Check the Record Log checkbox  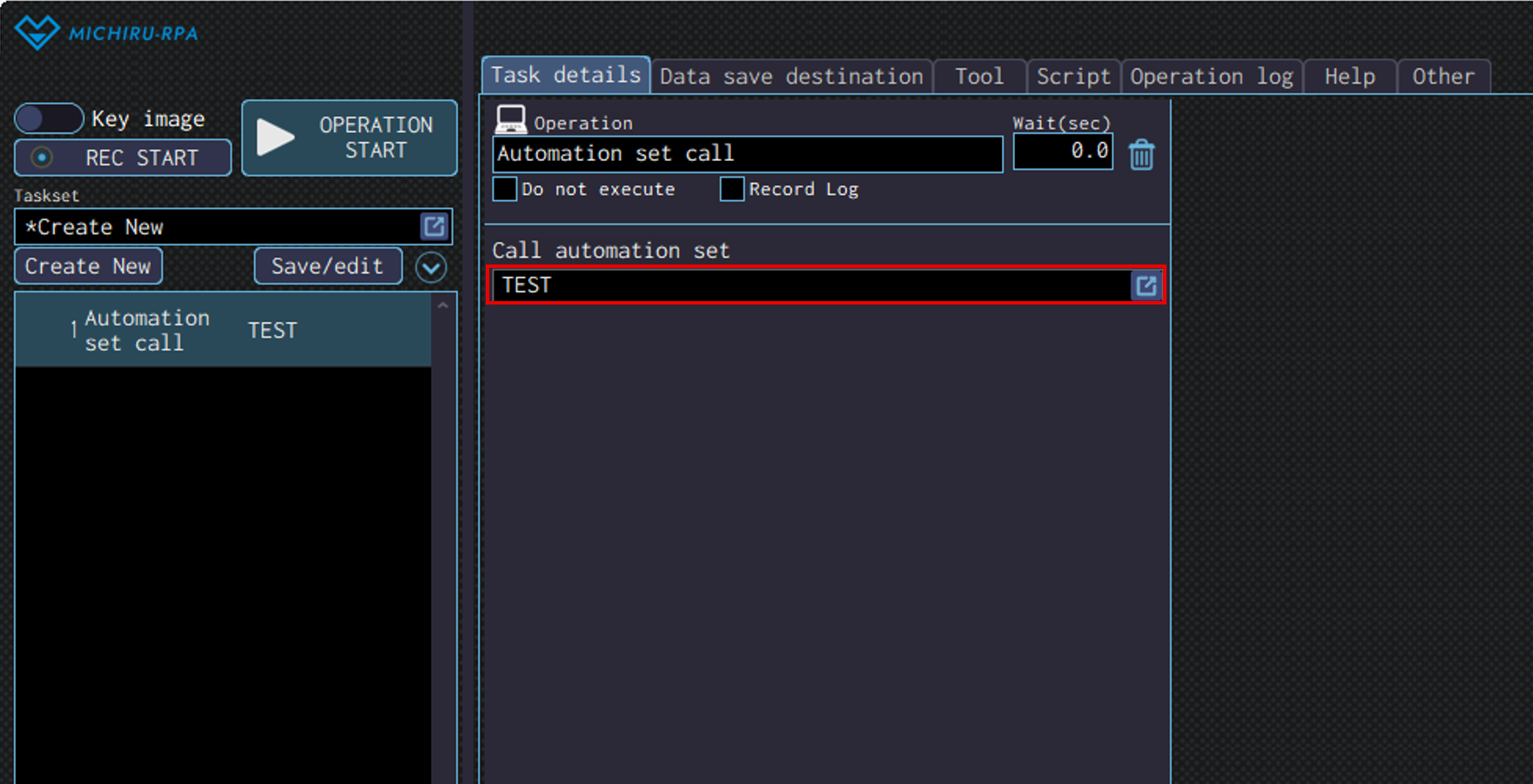[732, 189]
